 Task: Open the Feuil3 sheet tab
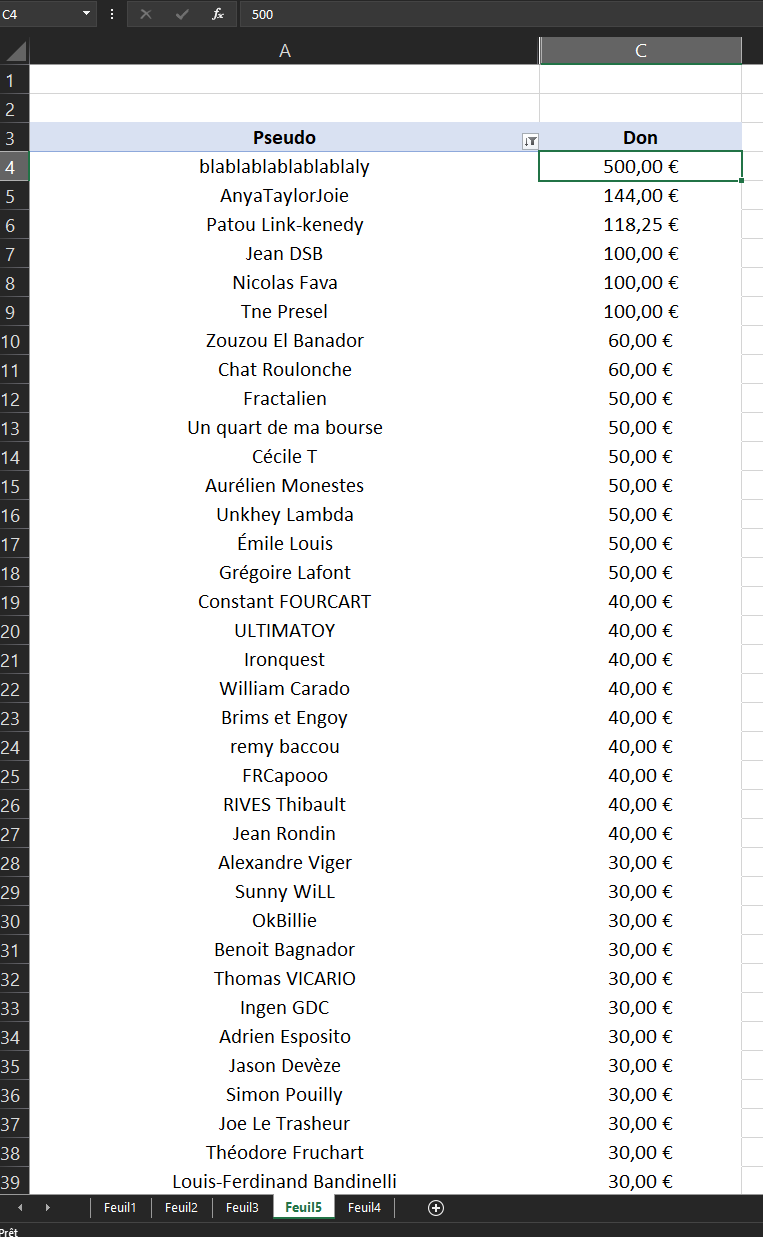pyautogui.click(x=242, y=1208)
